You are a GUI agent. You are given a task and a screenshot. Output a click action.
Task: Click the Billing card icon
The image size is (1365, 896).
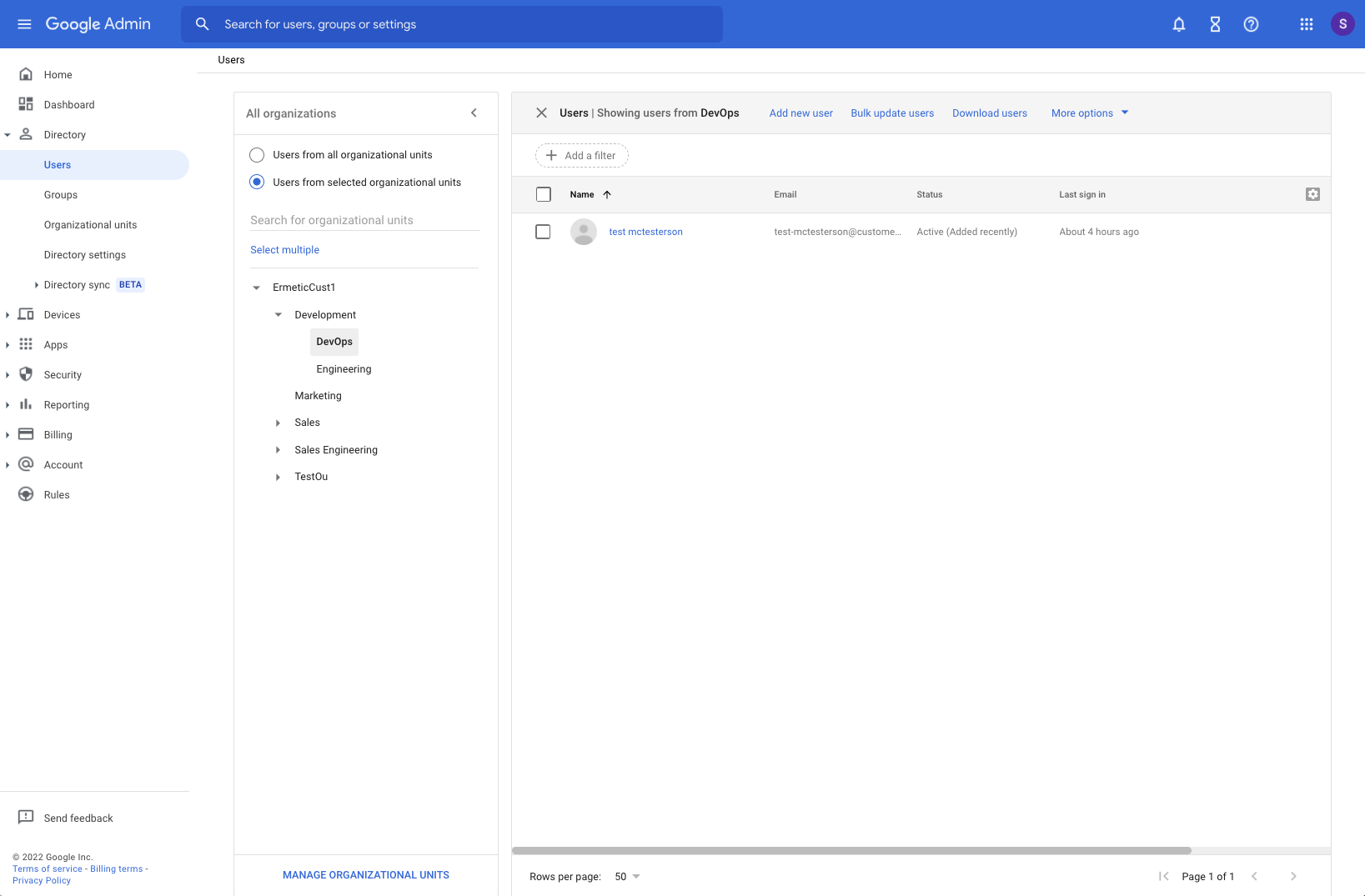tap(26, 434)
